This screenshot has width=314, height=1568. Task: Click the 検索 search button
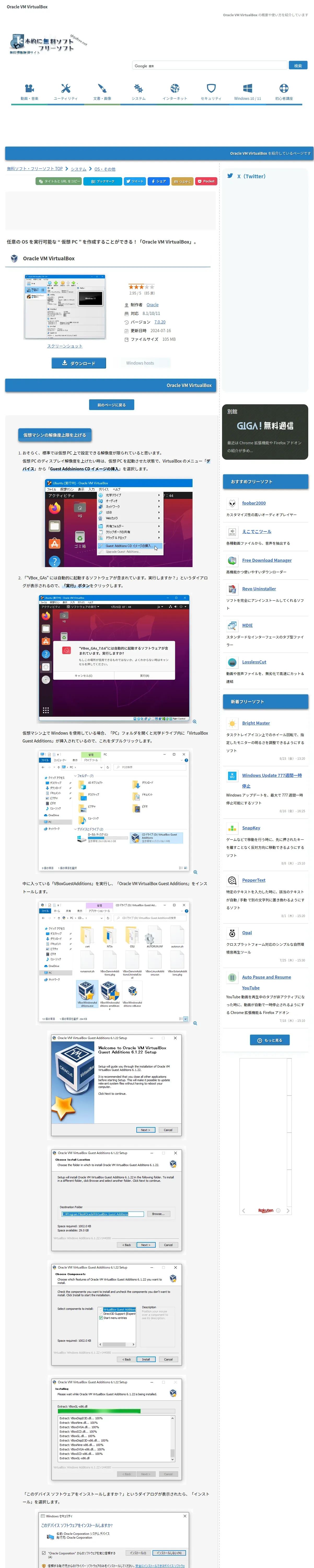pos(298,65)
